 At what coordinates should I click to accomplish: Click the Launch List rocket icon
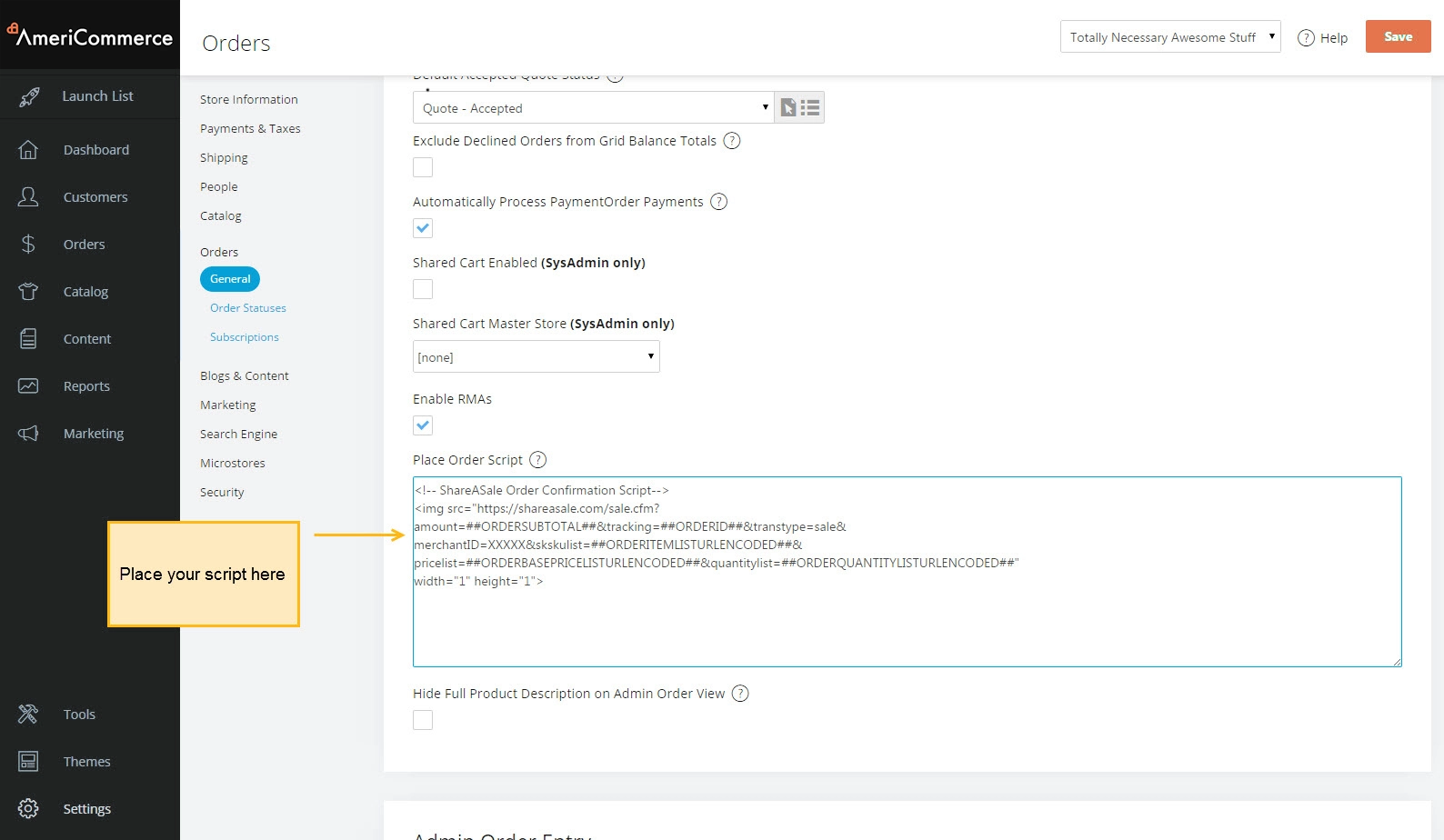(29, 96)
